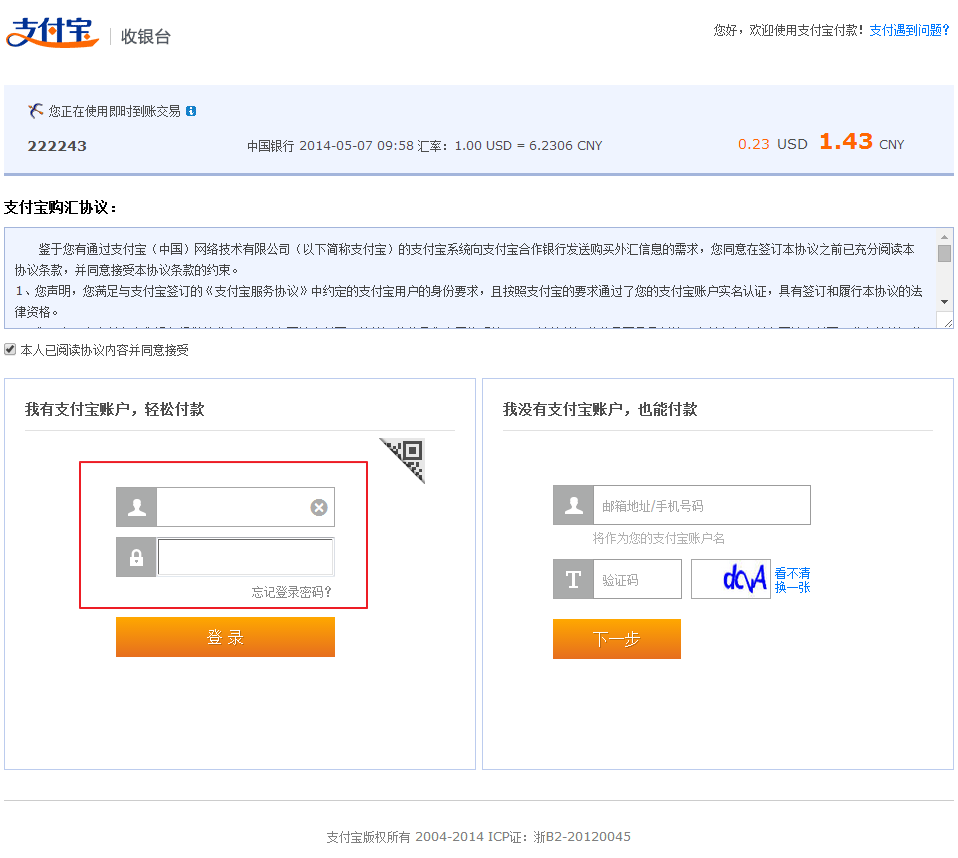Screen dimensions: 958x858
Task: Click the agreement textarea resize handle
Action: (947, 321)
